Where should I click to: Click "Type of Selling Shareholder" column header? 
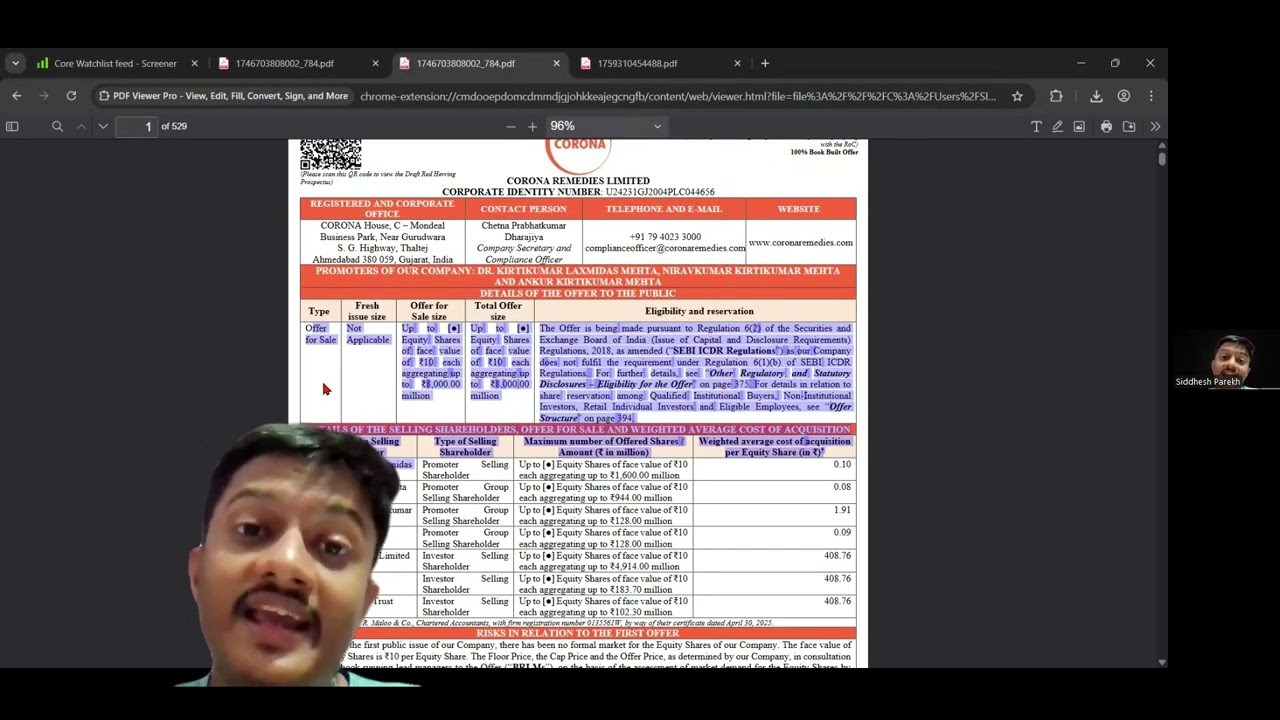click(x=465, y=447)
